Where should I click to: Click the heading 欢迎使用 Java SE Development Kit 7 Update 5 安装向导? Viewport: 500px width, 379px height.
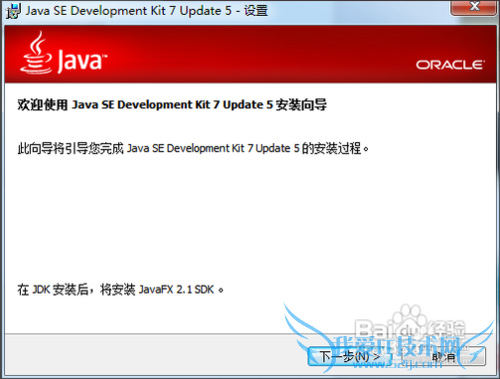pos(172,105)
